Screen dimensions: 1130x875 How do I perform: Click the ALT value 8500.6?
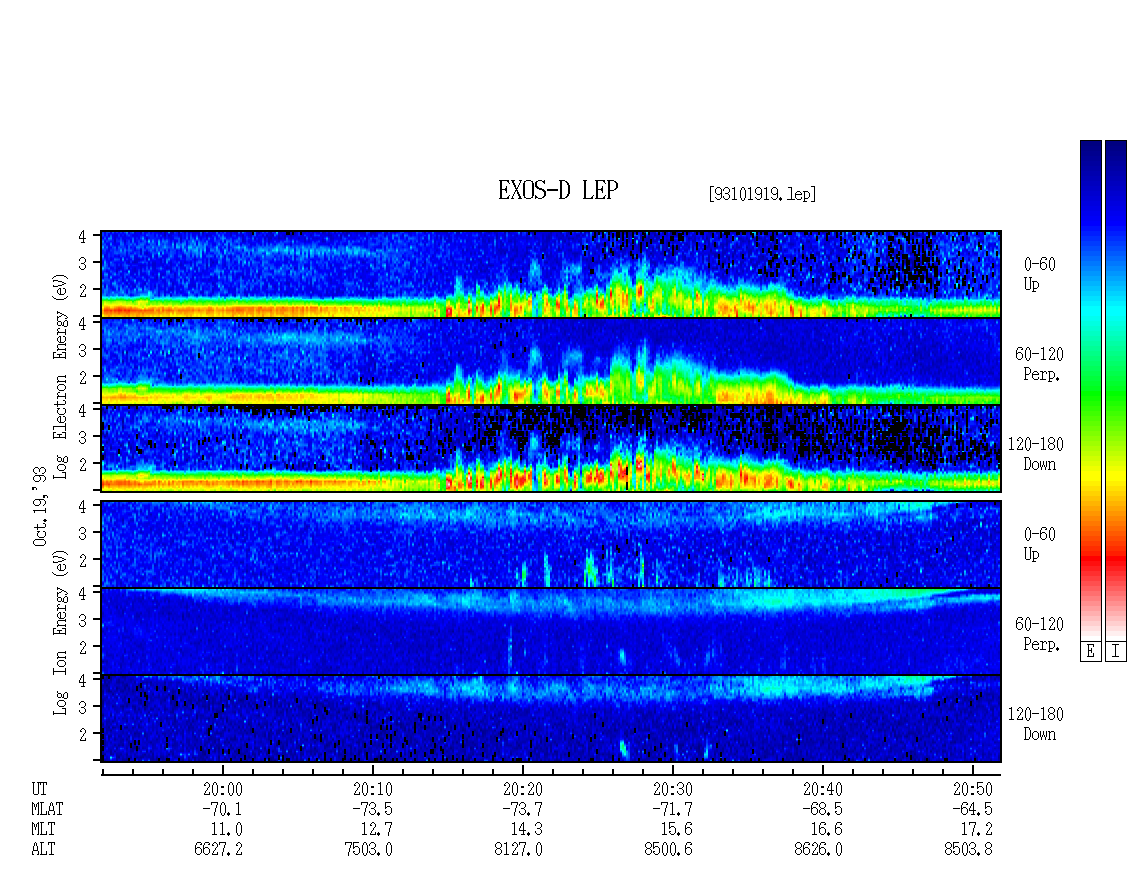668,850
